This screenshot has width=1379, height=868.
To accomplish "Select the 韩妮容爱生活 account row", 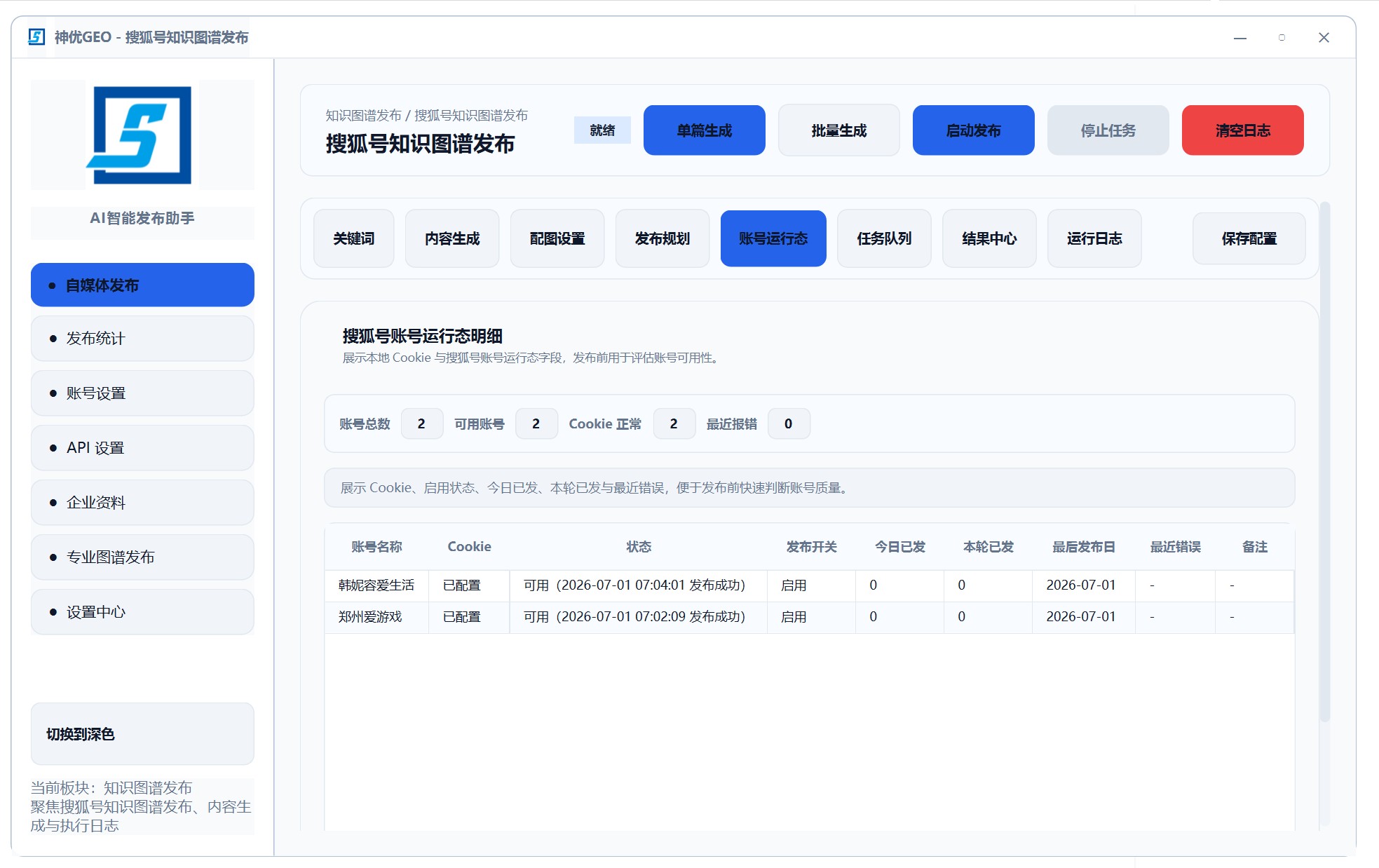I will [809, 585].
